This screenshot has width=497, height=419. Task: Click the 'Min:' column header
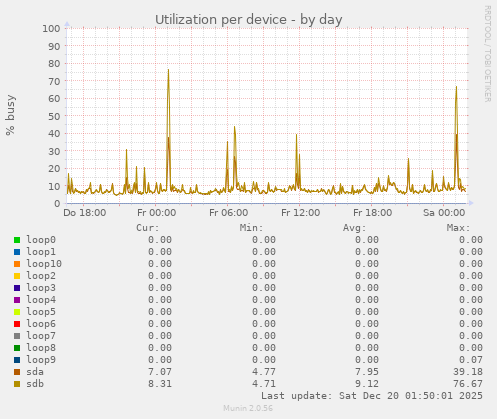point(251,228)
